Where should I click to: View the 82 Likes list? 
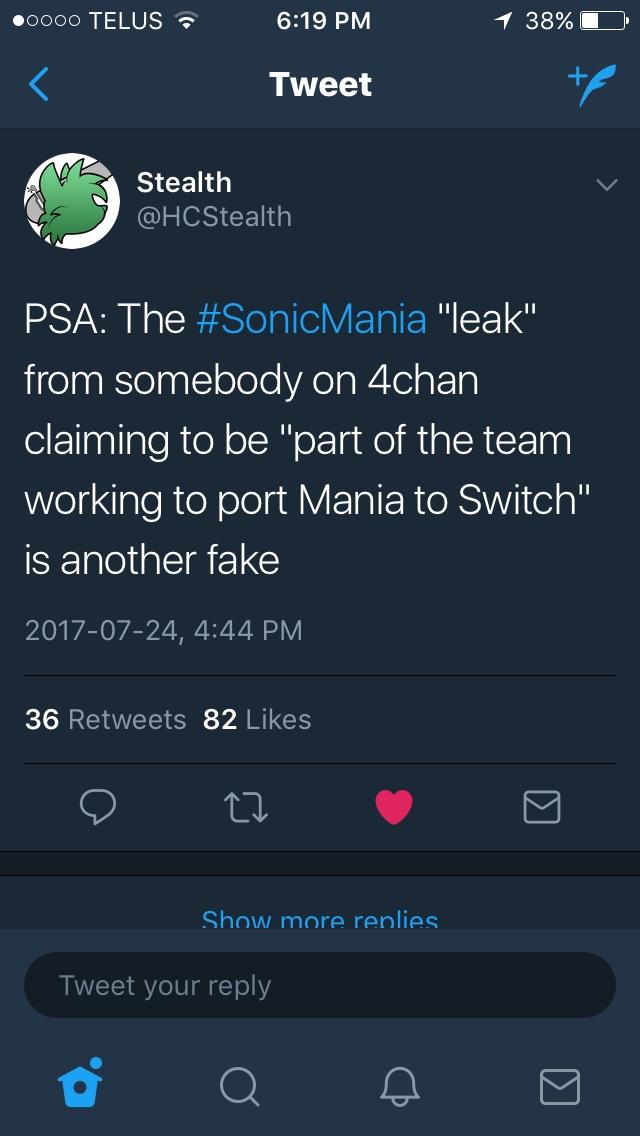click(256, 719)
